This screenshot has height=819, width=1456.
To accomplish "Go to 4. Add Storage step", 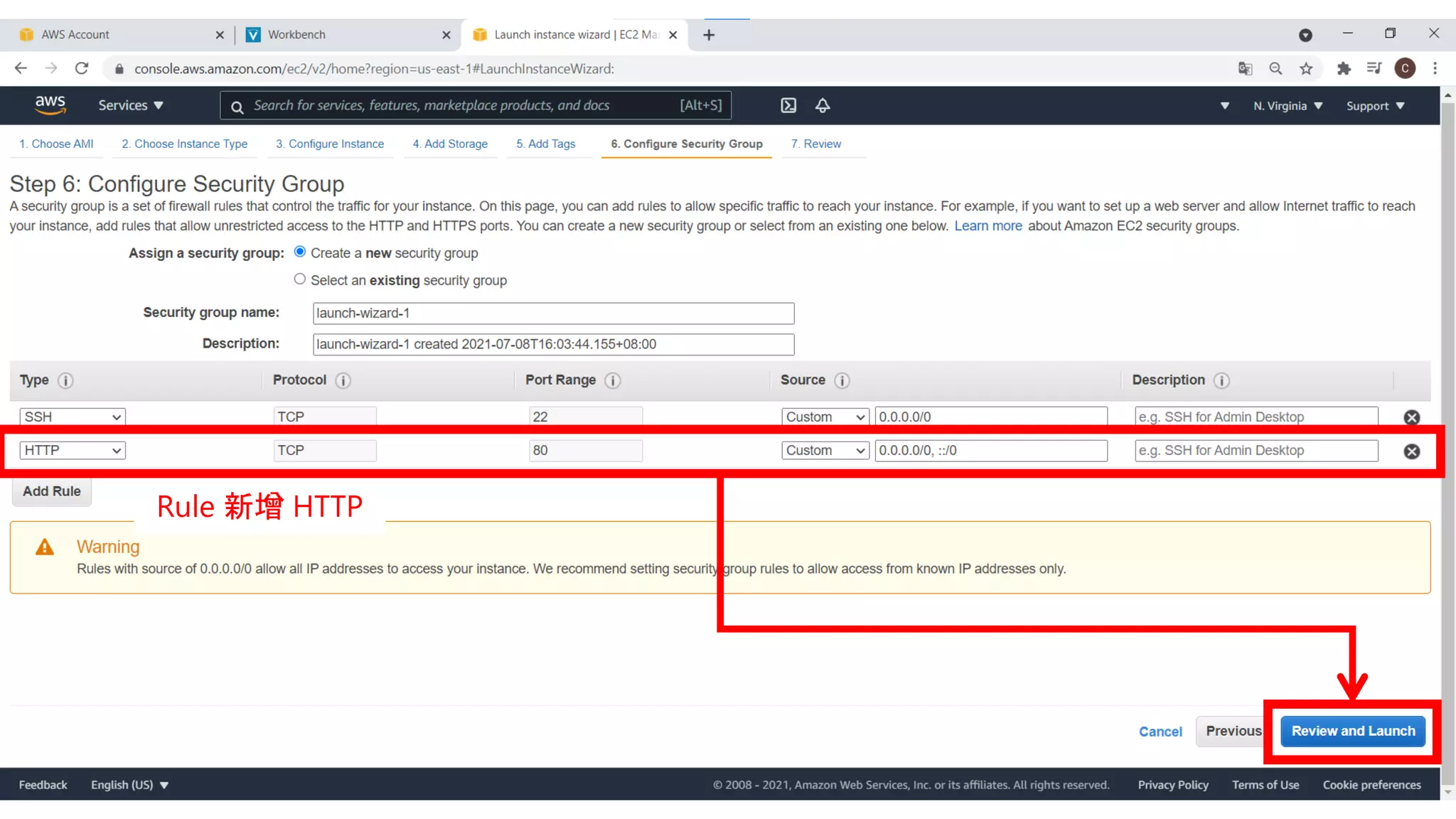I will 450,144.
